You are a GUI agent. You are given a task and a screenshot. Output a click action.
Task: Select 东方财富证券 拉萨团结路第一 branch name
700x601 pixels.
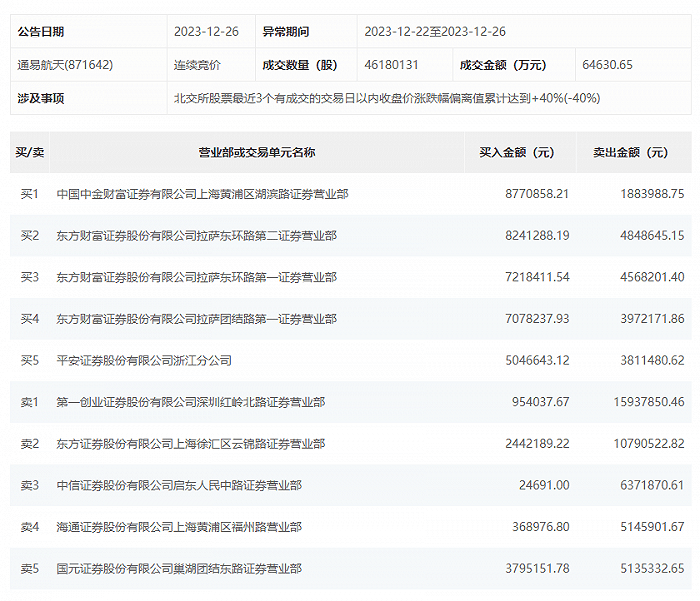(196, 319)
